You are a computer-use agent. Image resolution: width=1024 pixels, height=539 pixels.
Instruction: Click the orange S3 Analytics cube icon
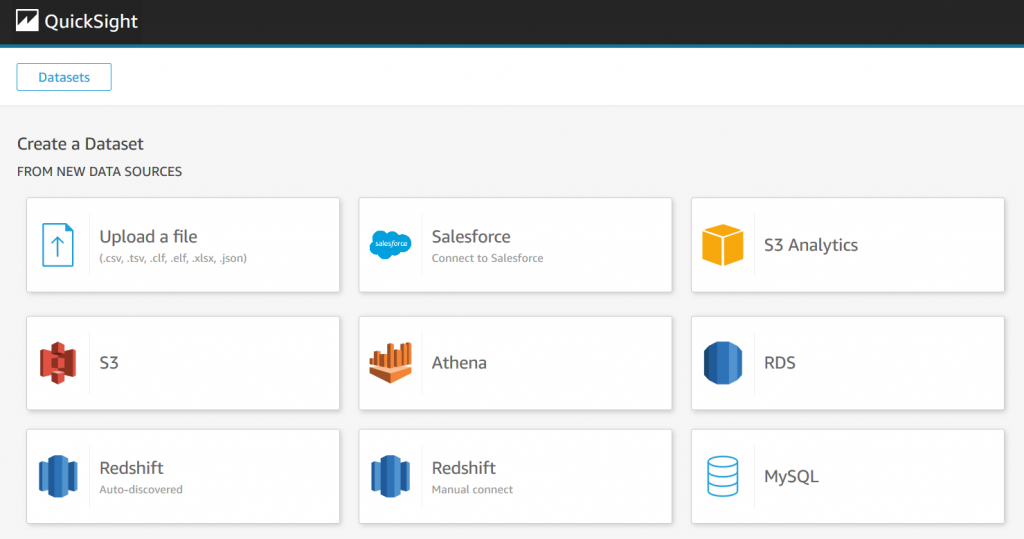click(723, 245)
